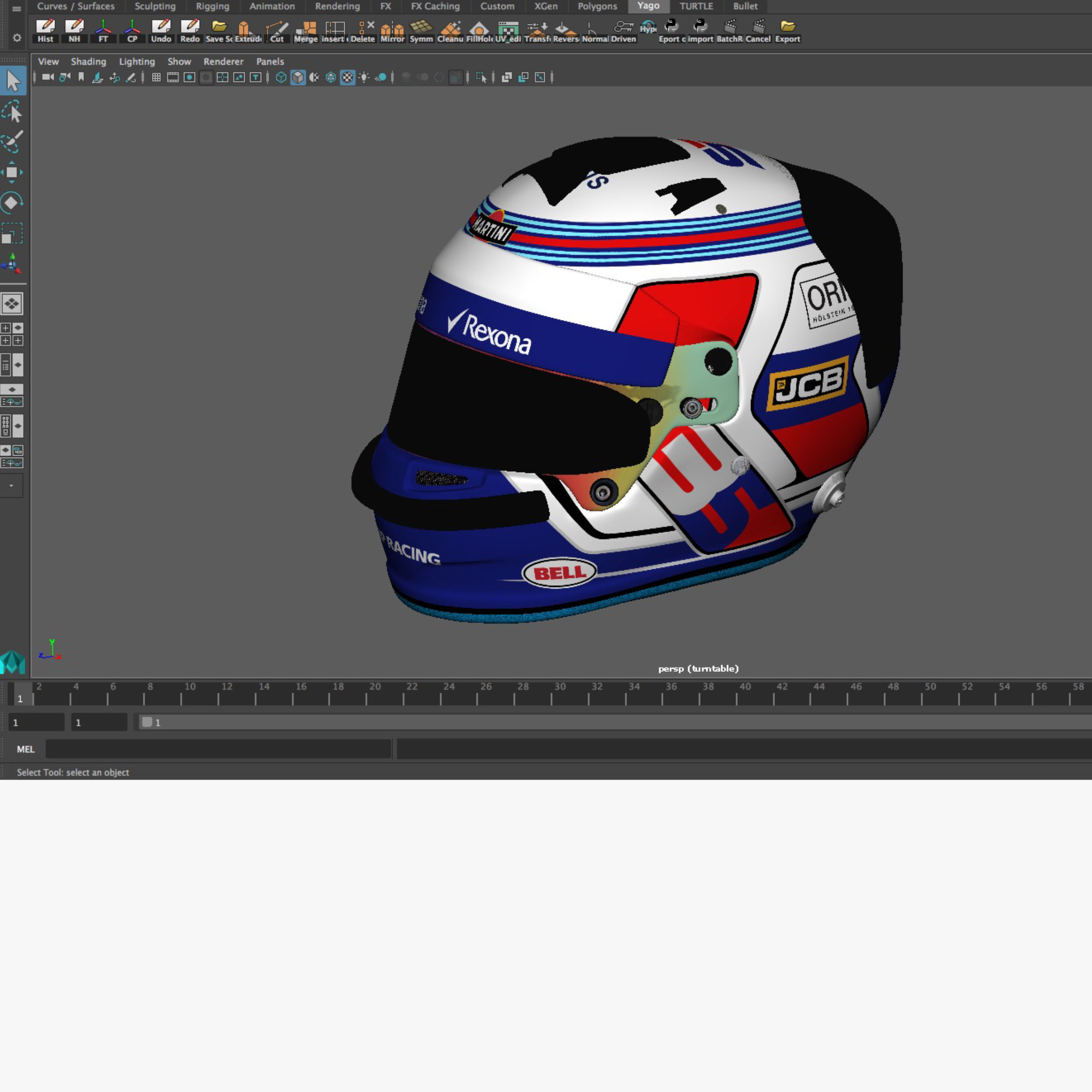Toggle the resolution gate overlay
Image resolution: width=1092 pixels, height=1092 pixels.
pyautogui.click(x=189, y=77)
